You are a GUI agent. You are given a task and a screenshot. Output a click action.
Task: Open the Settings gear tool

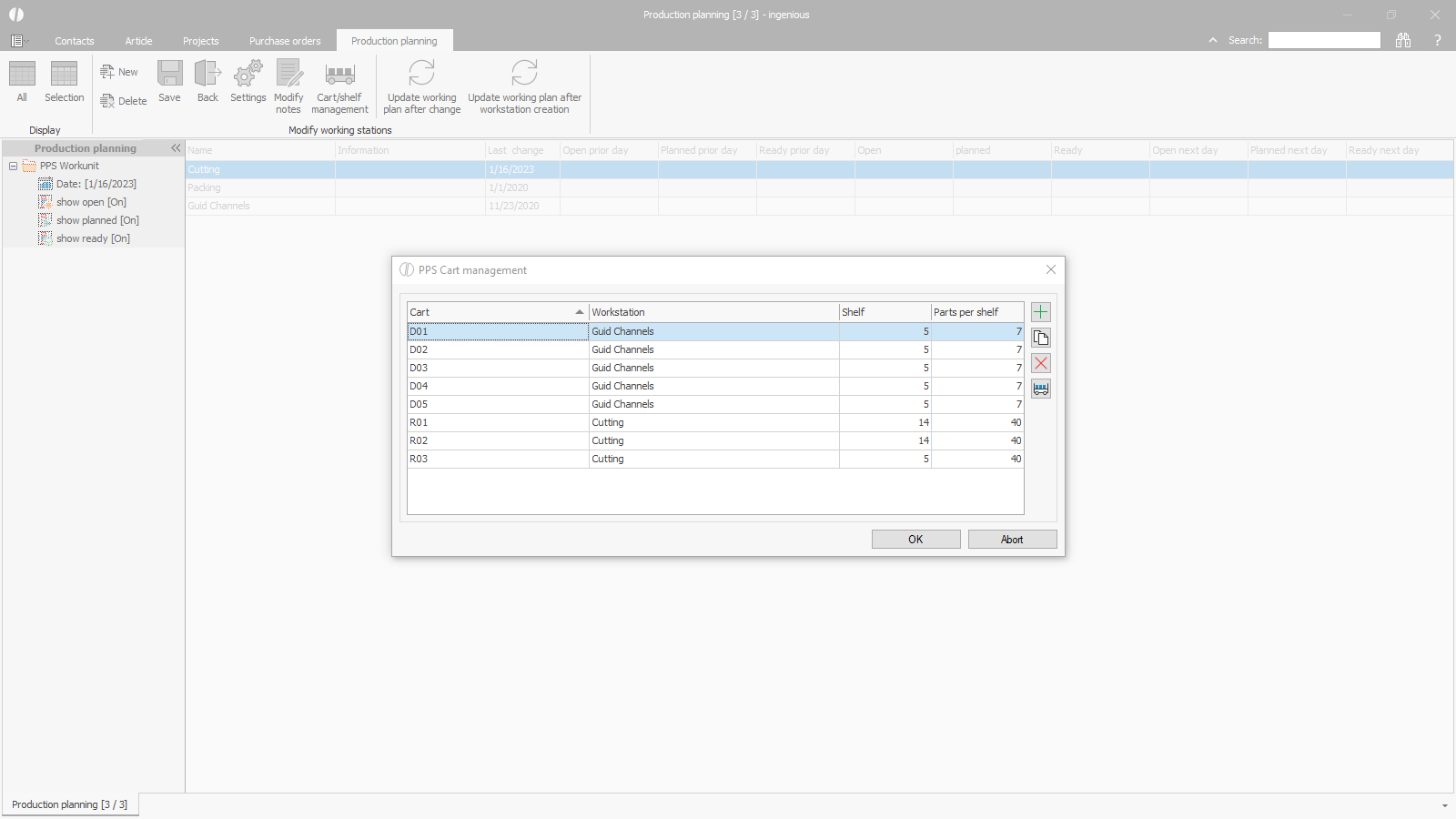tap(248, 82)
